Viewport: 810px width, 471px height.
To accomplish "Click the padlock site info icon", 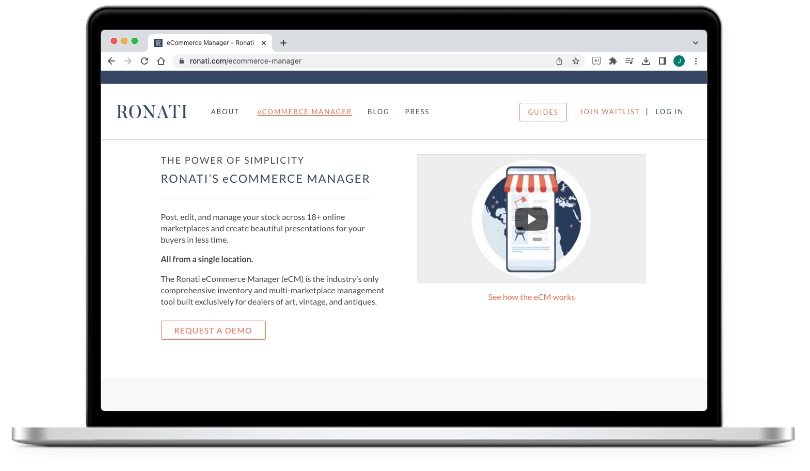I will (181, 61).
